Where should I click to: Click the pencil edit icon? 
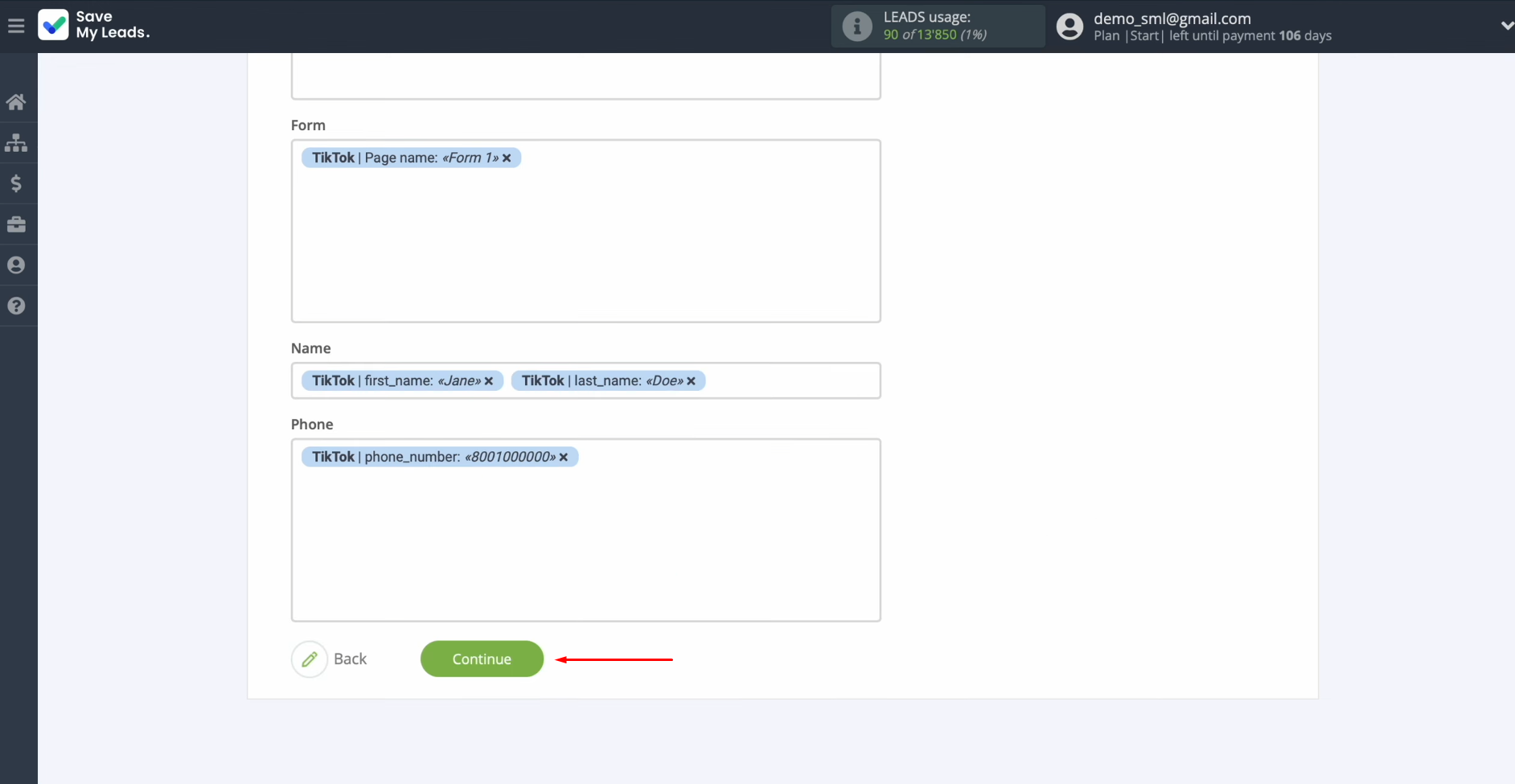pos(310,659)
